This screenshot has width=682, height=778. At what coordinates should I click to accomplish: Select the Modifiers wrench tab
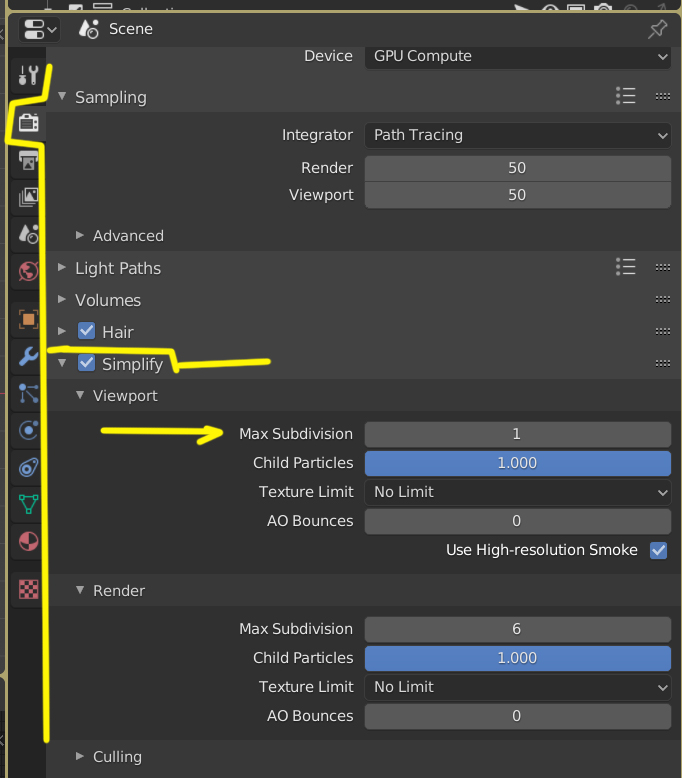(29, 356)
